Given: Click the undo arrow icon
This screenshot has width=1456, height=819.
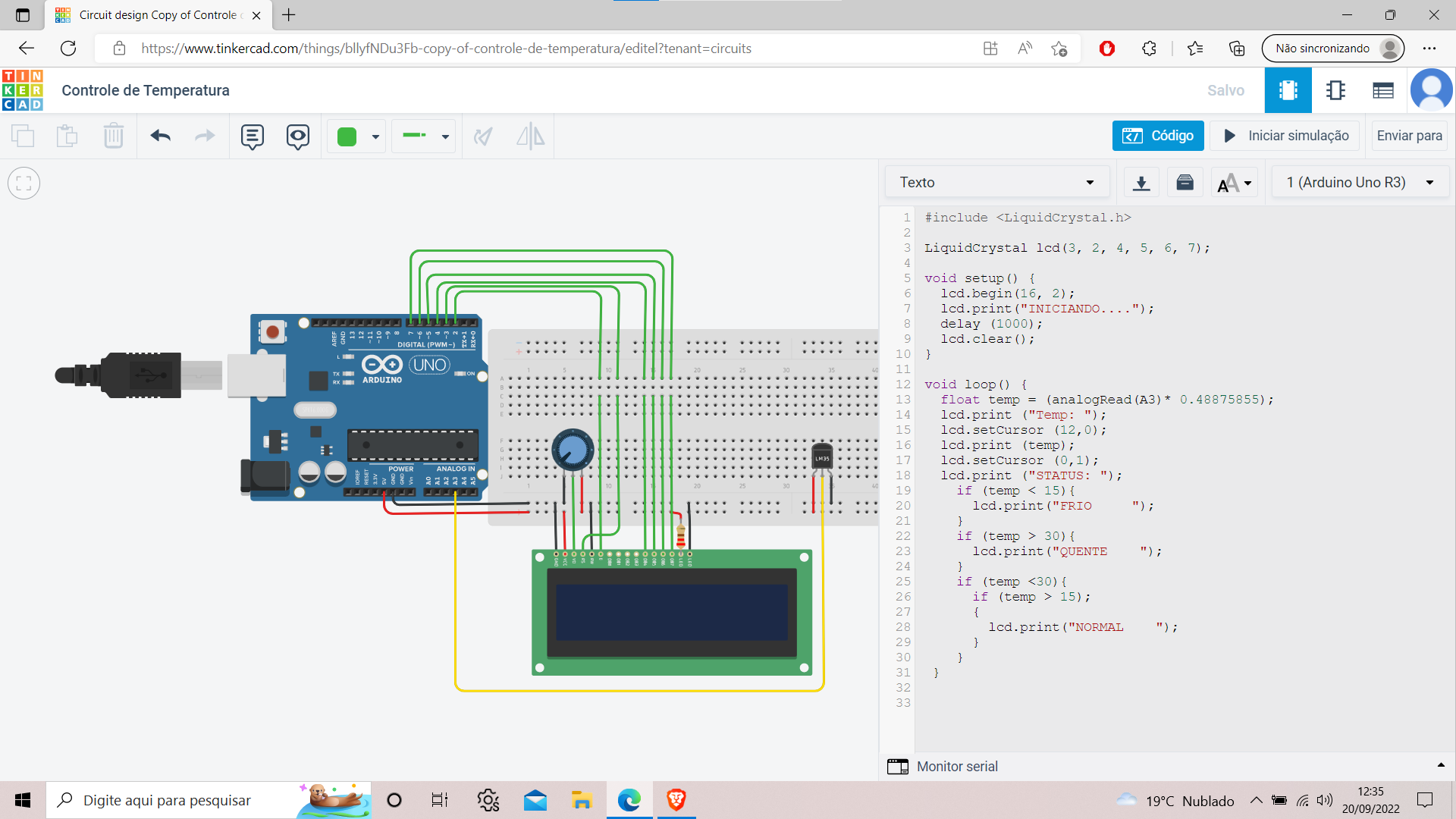Looking at the screenshot, I should click(160, 136).
